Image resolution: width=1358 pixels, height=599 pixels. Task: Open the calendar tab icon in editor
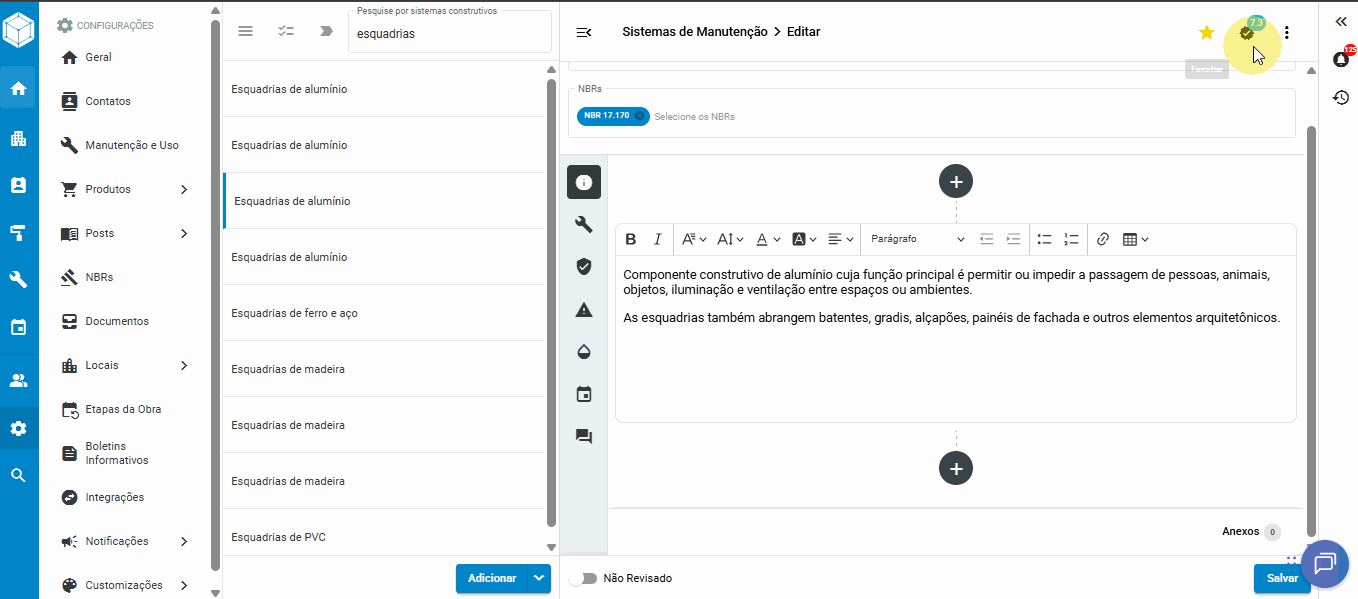click(584, 394)
